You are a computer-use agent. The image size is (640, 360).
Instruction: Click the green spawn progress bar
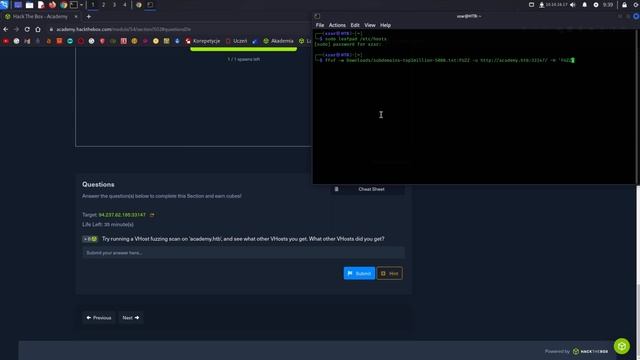tap(244, 49)
